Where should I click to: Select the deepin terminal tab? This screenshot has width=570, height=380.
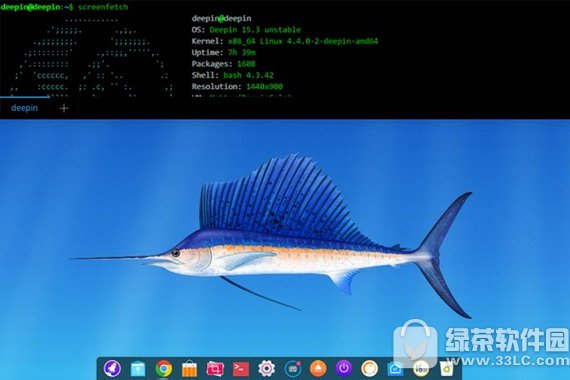24,108
